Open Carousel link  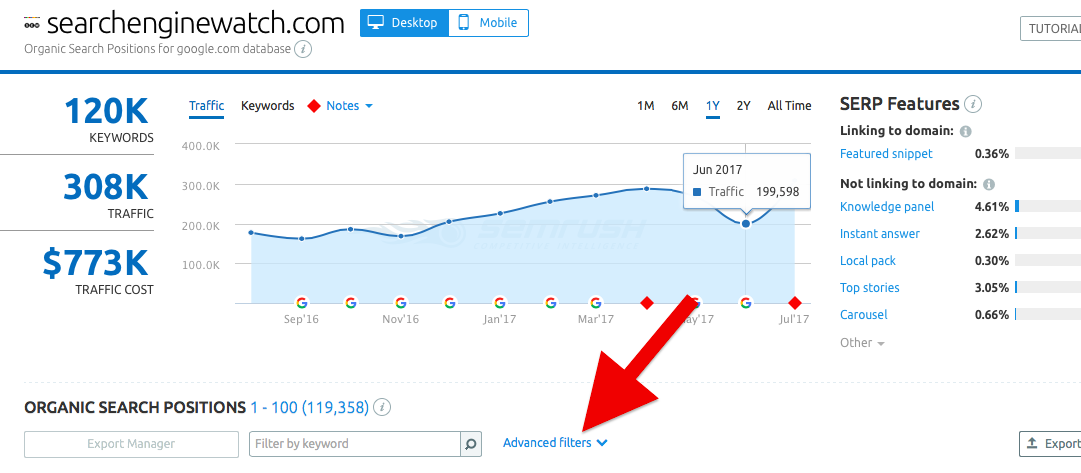coord(864,314)
